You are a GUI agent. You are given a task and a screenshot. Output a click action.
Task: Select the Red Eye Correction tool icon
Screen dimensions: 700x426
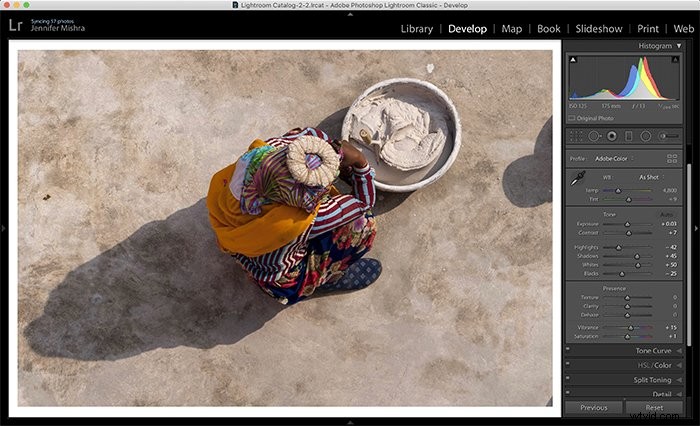click(612, 136)
